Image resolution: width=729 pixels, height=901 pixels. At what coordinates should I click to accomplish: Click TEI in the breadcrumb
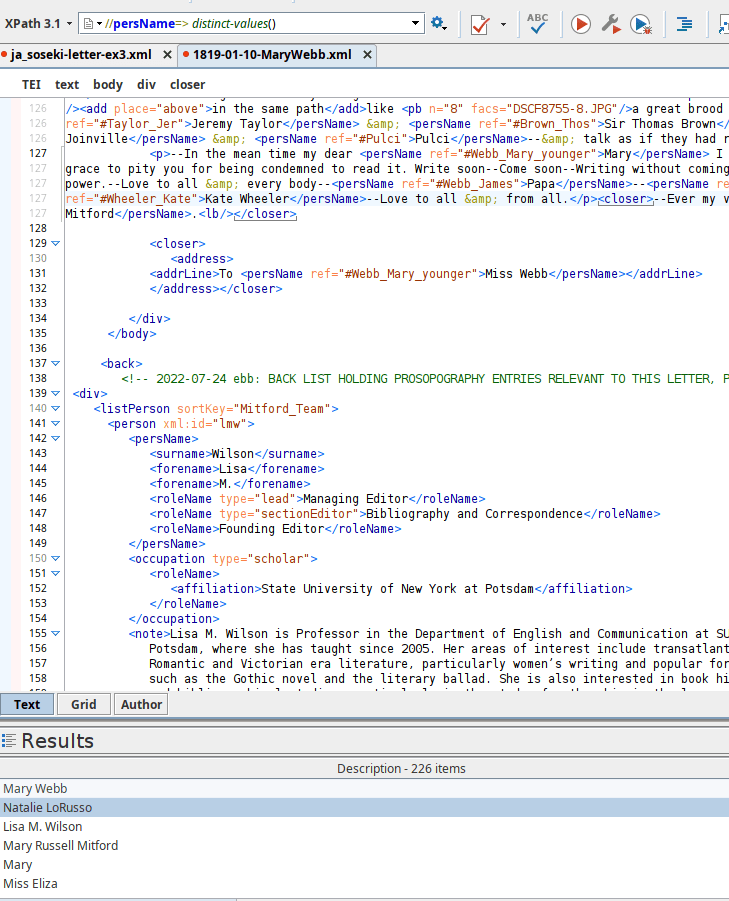click(31, 84)
